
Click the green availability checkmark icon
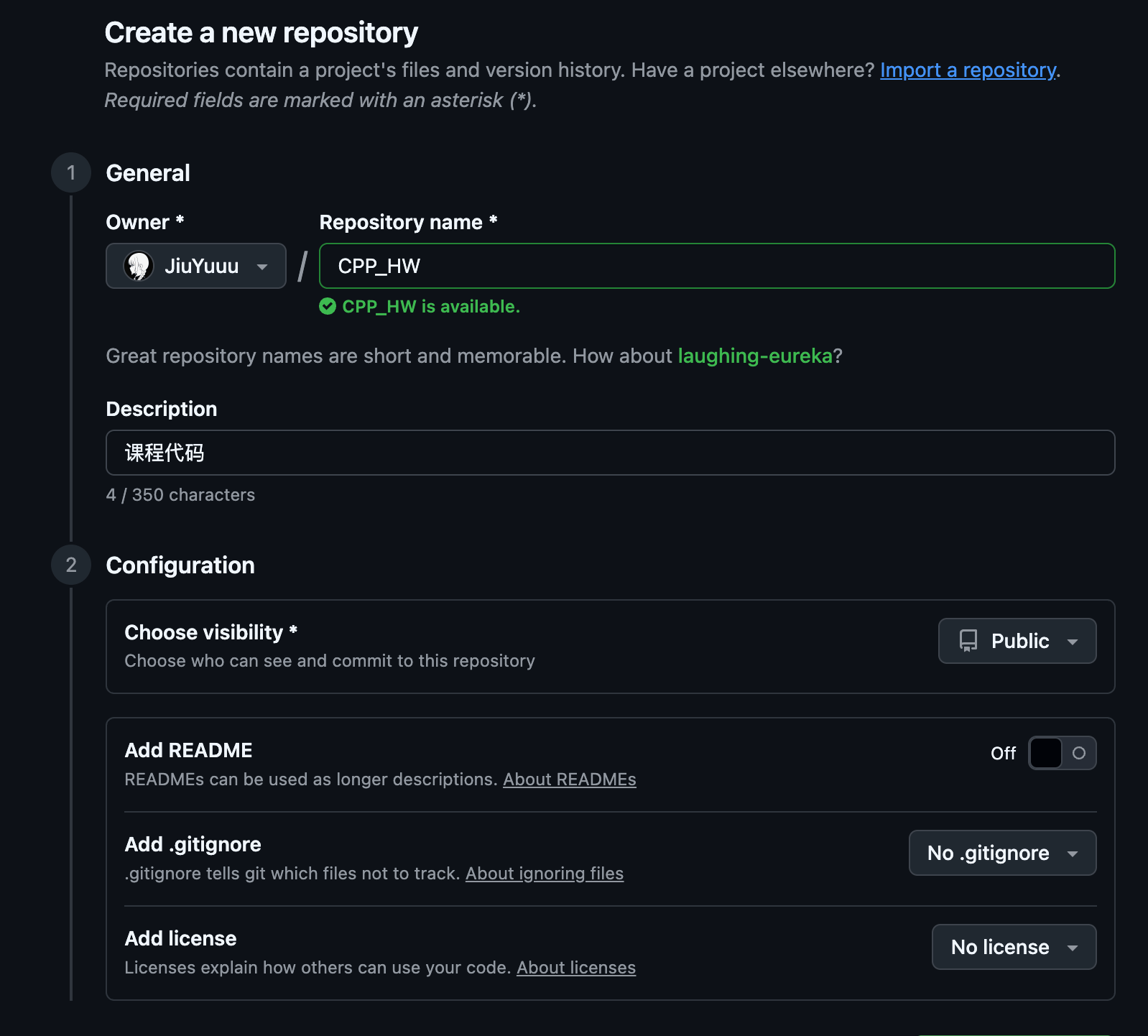(328, 307)
